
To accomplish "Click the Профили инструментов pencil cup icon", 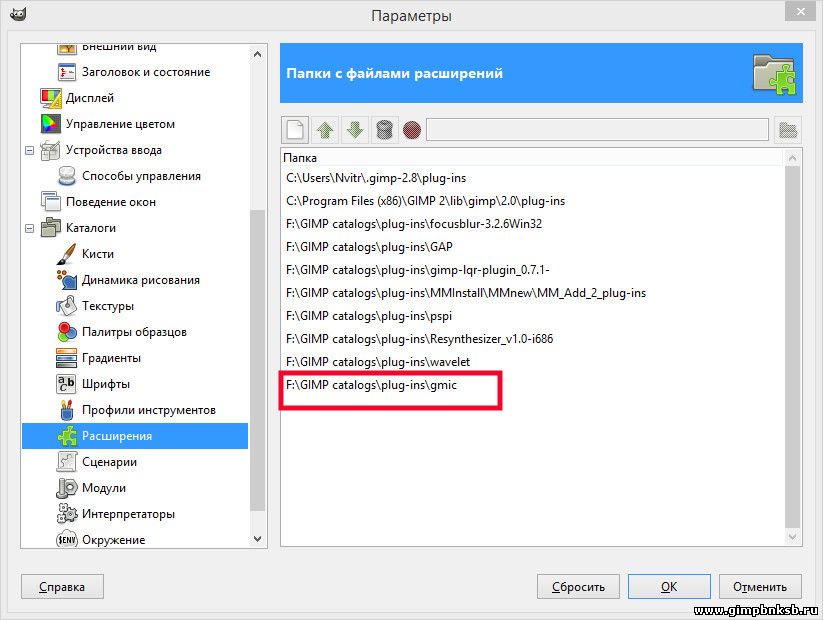I will pos(67,410).
